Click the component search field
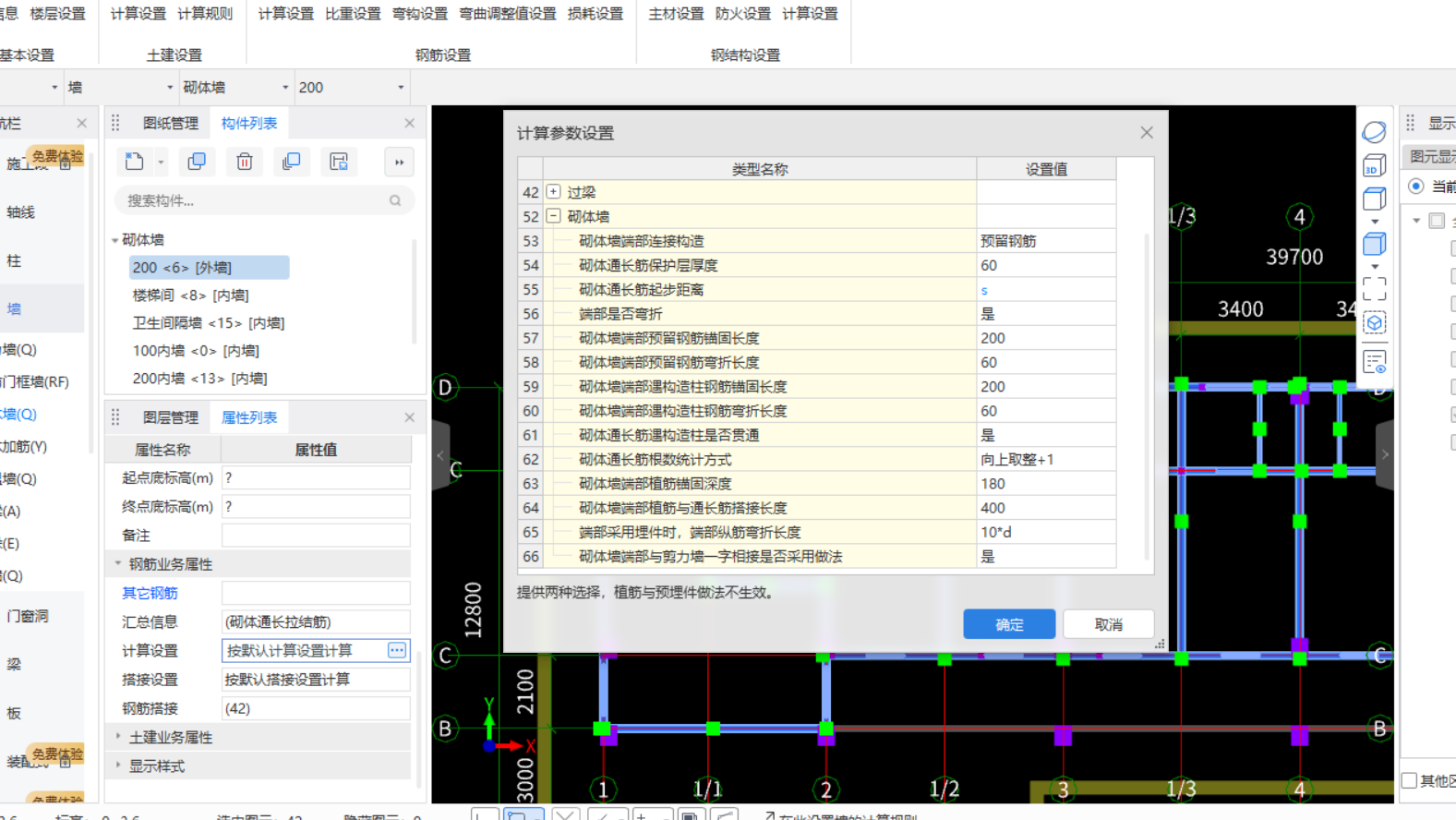 point(264,200)
